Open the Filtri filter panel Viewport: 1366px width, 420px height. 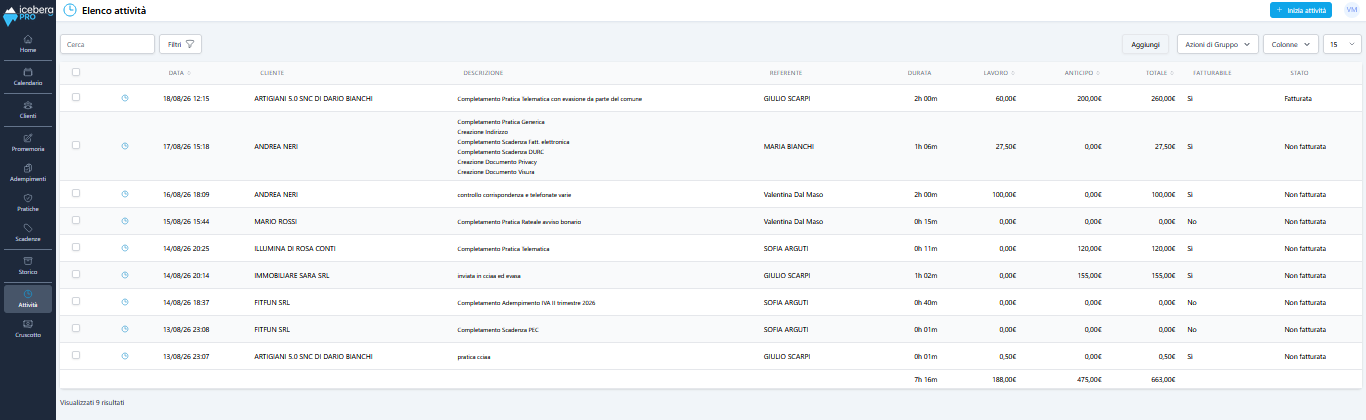[181, 44]
